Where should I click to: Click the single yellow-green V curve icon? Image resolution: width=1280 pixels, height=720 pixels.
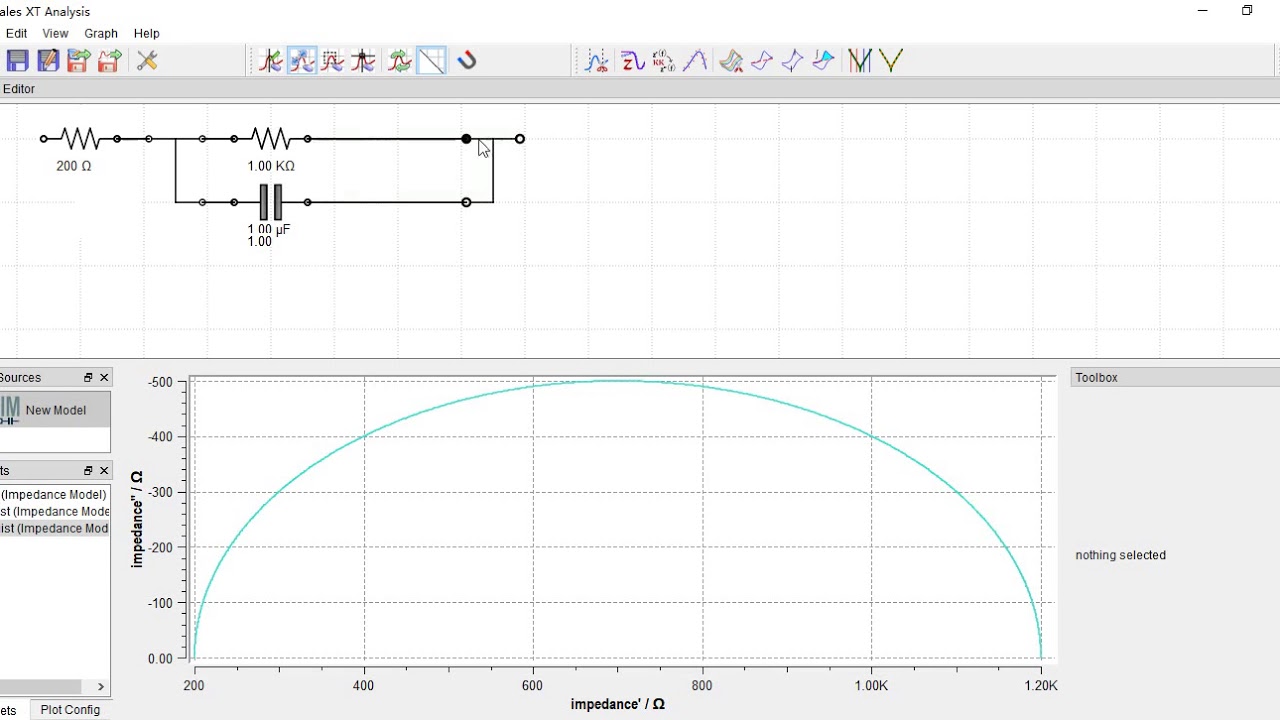pyautogui.click(x=891, y=61)
